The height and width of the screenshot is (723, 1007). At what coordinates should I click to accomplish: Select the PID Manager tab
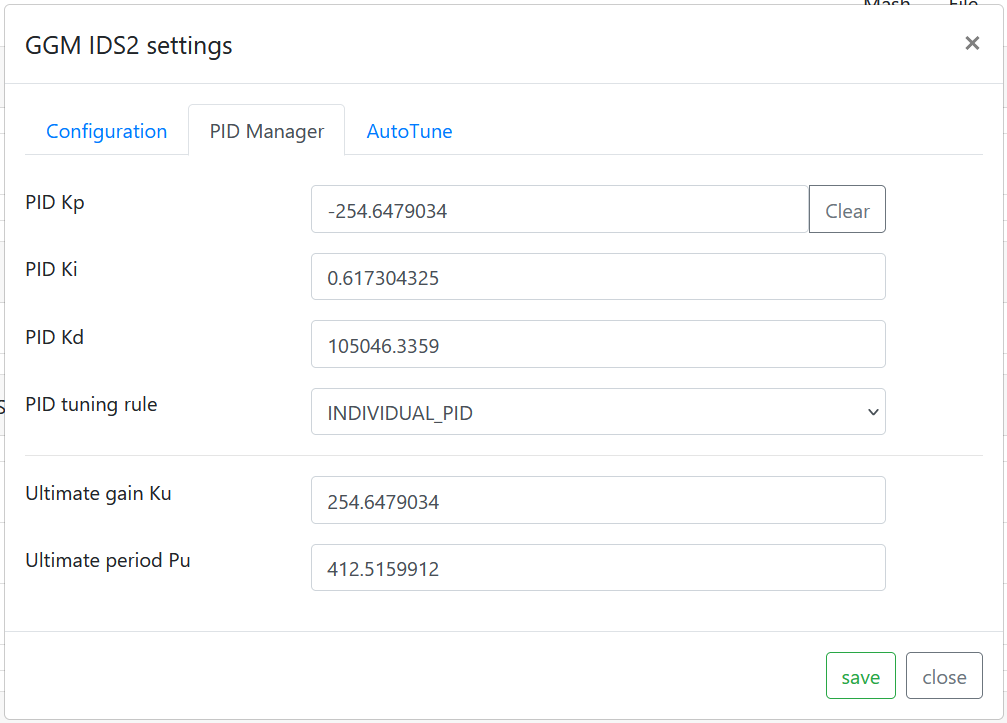(x=266, y=131)
